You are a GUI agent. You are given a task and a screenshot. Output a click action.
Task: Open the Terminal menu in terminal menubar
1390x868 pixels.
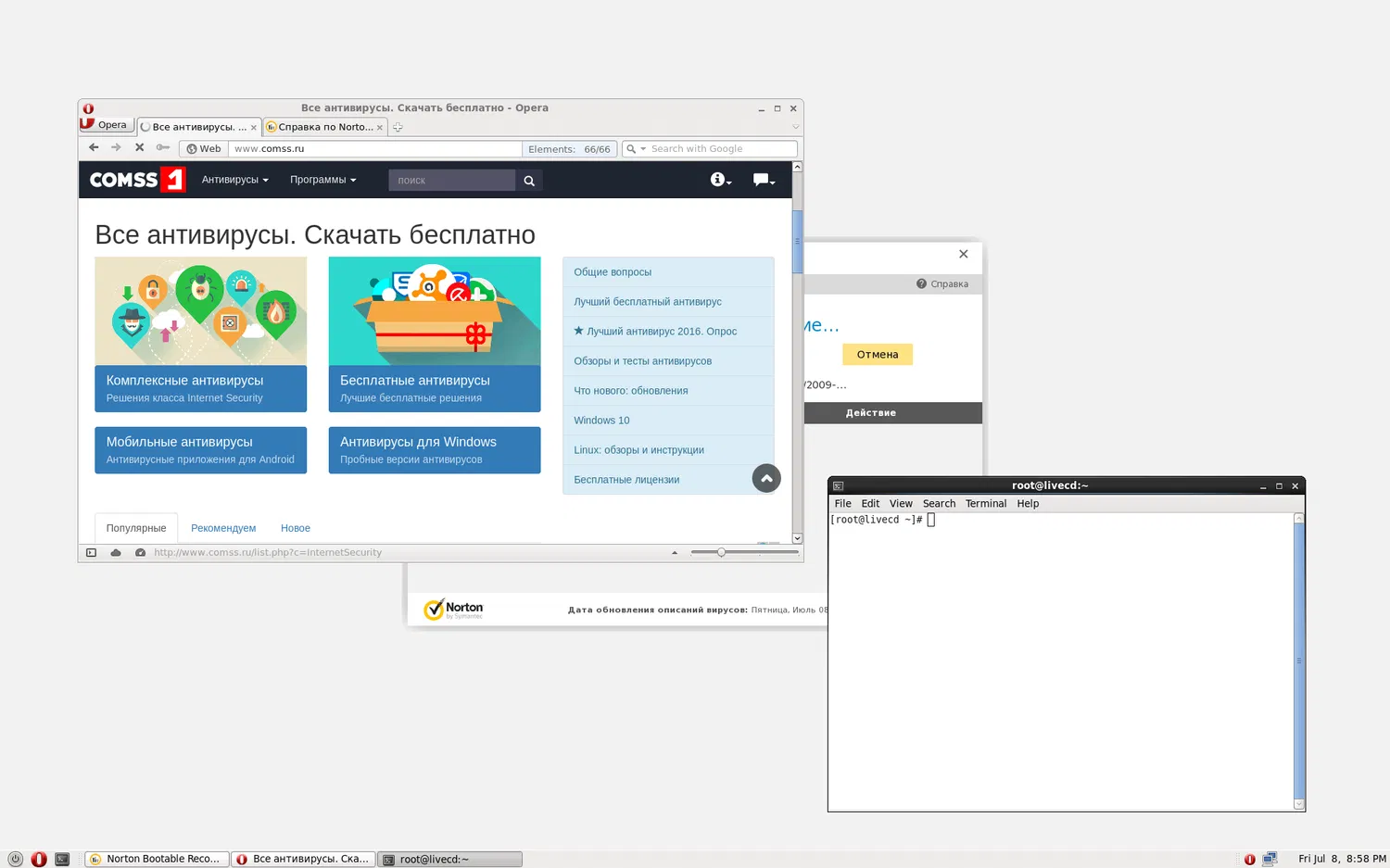click(986, 504)
